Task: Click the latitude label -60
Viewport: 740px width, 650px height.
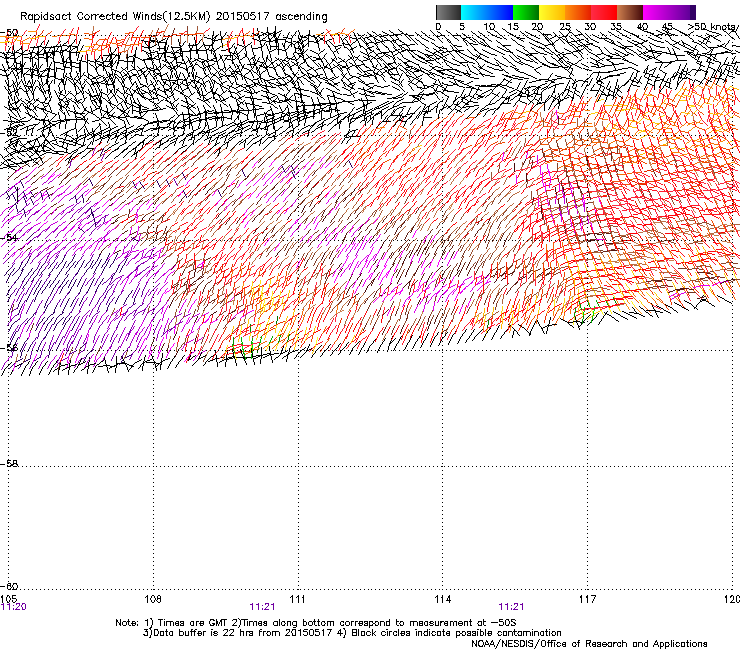Action: (x=9, y=586)
